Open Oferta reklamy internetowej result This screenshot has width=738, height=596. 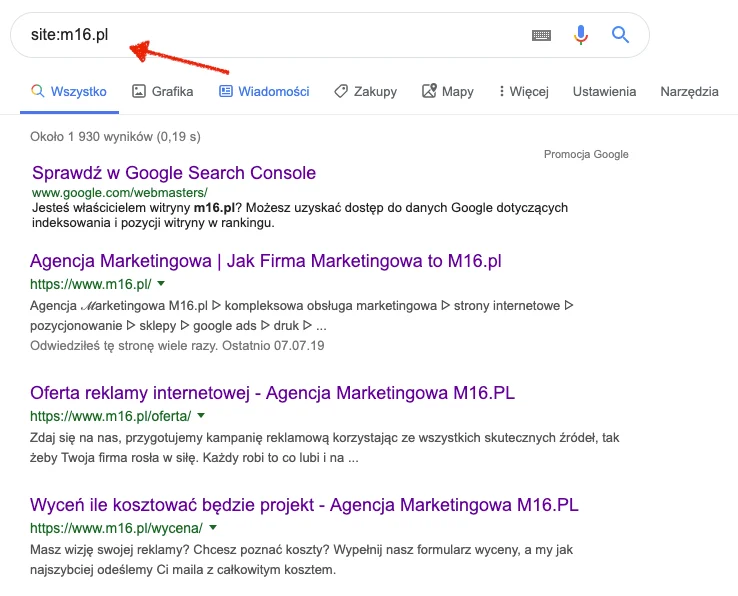[272, 393]
